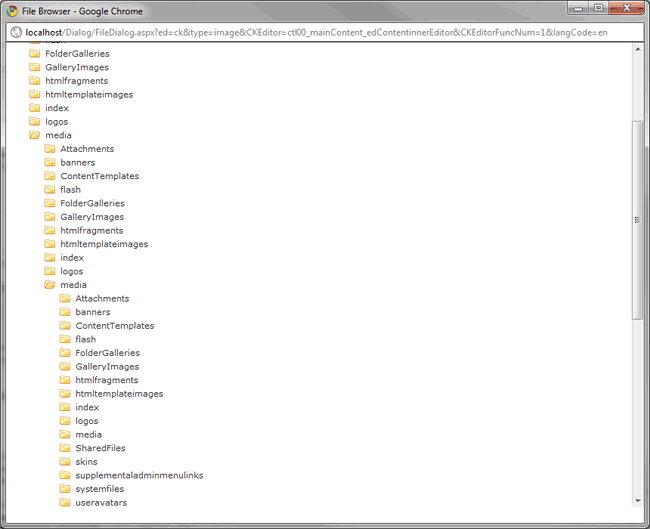650x529 pixels.
Task: Click the Chrome icon in the title bar
Action: [11, 11]
